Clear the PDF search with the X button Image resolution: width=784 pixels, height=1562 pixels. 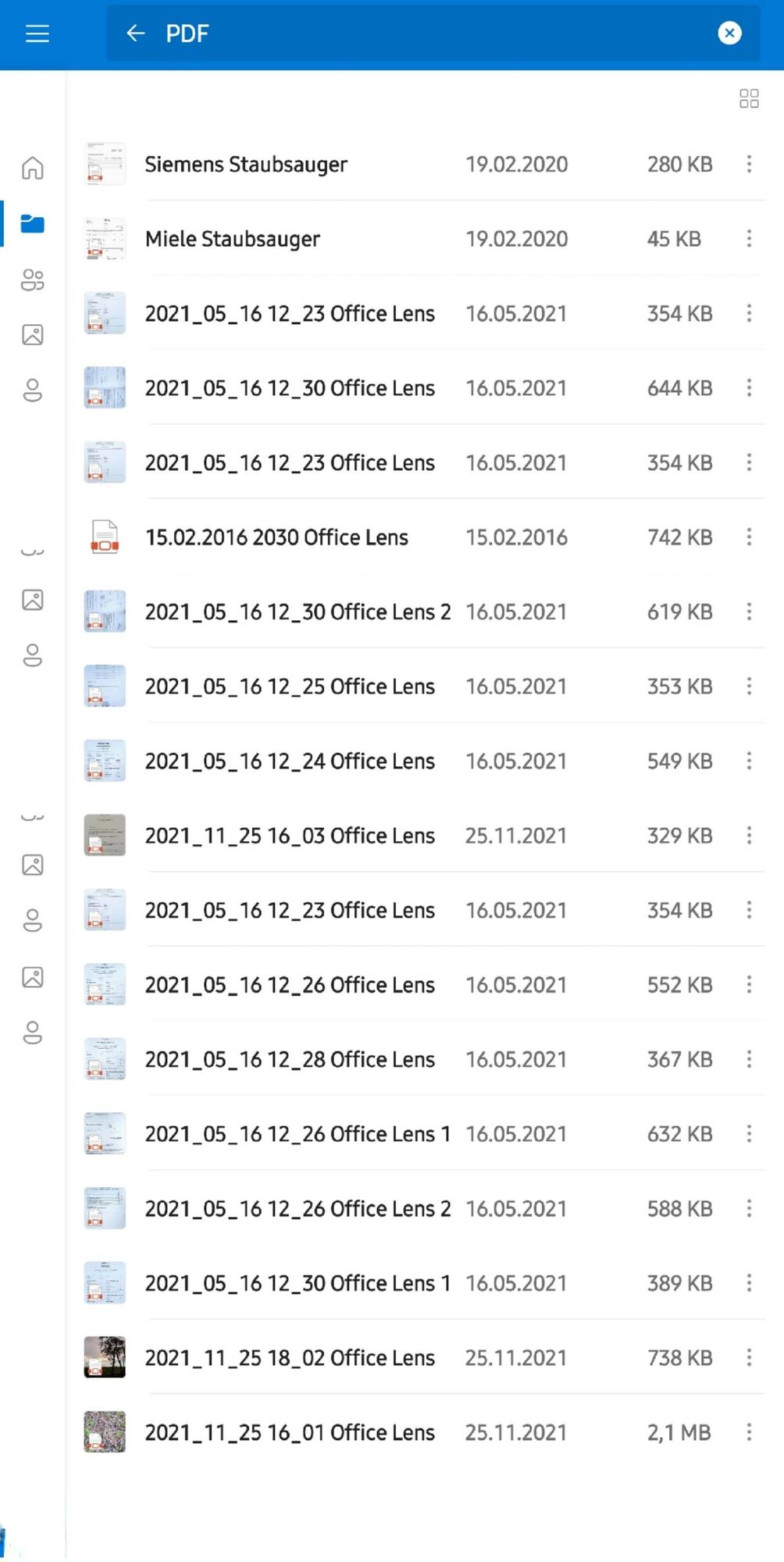coord(729,34)
